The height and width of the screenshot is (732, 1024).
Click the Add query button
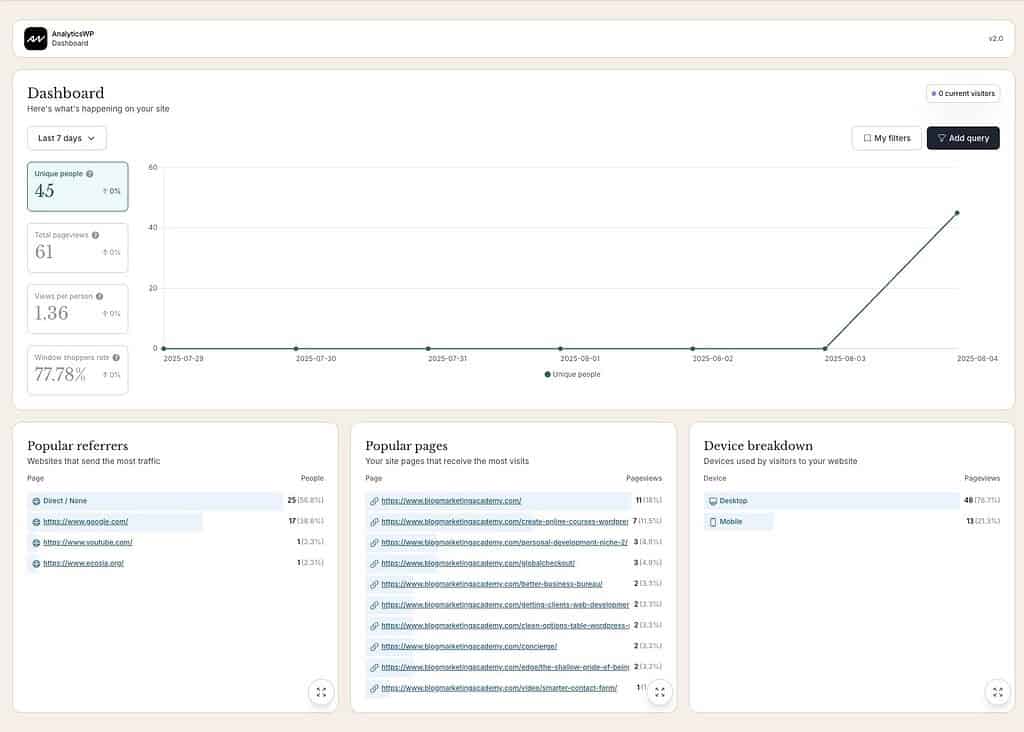[963, 138]
